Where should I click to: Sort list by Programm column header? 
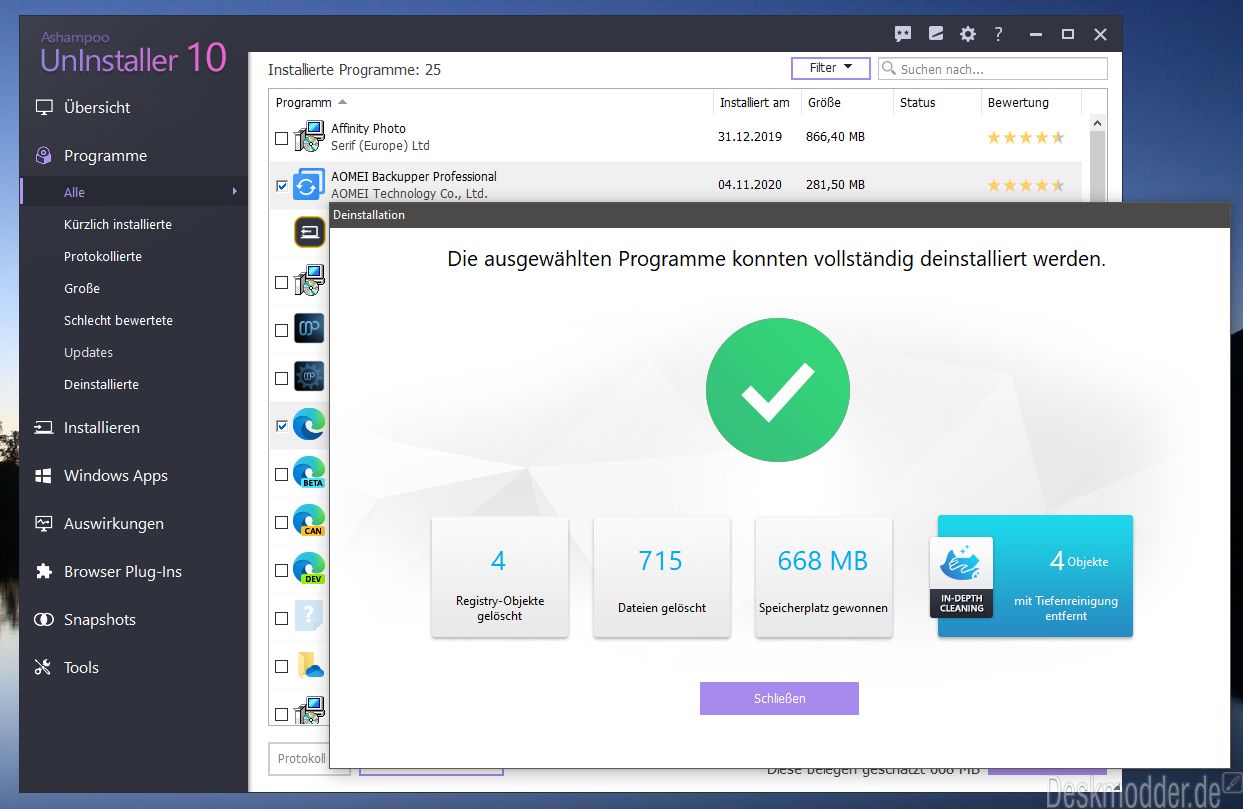point(304,102)
